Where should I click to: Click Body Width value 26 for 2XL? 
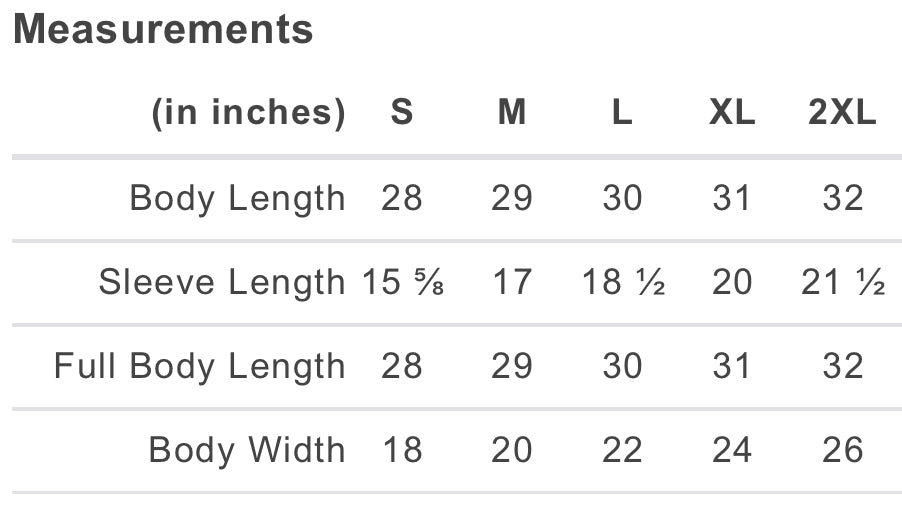(x=842, y=450)
